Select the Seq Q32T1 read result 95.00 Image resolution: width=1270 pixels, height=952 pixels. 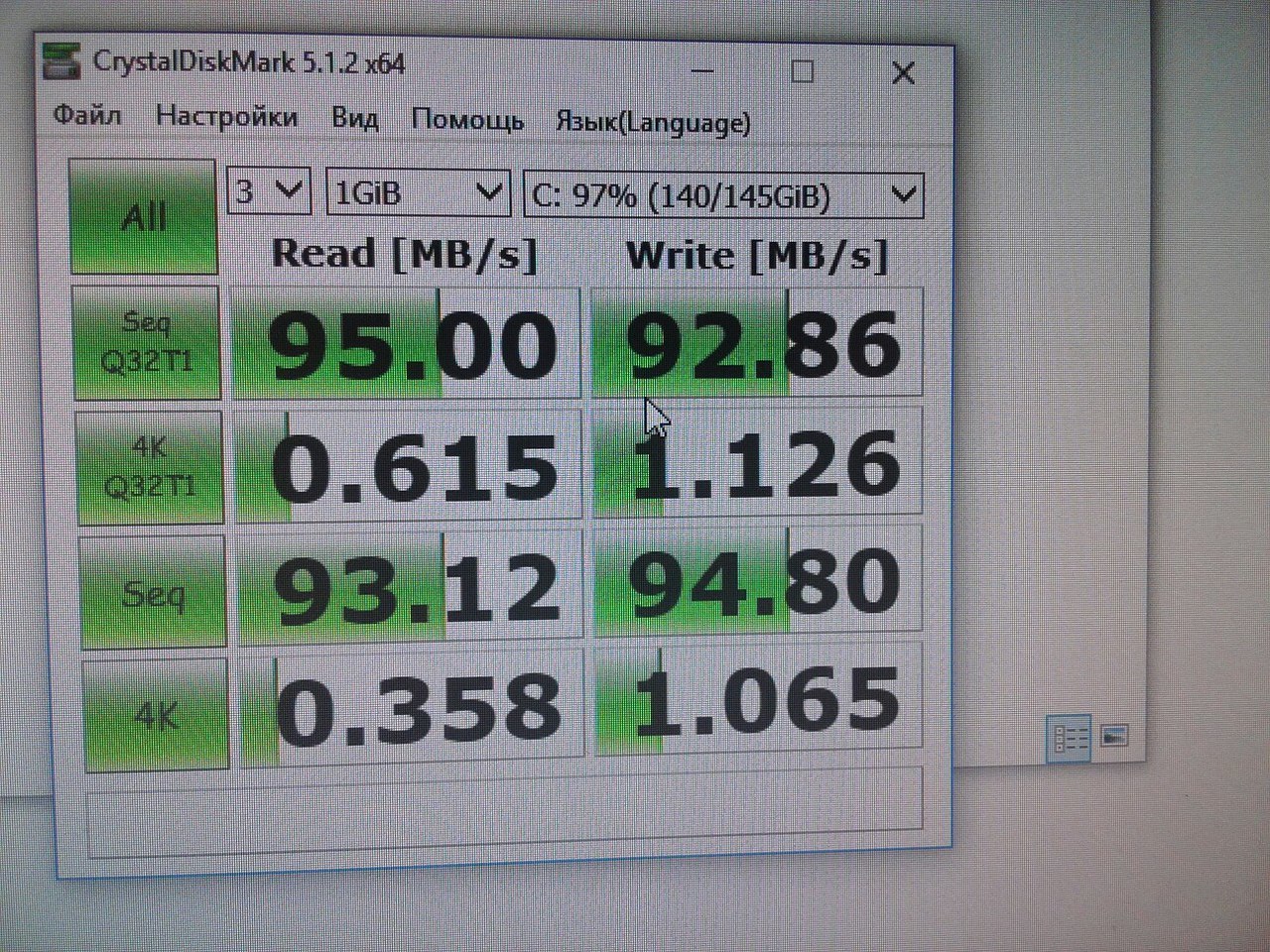tap(406, 343)
